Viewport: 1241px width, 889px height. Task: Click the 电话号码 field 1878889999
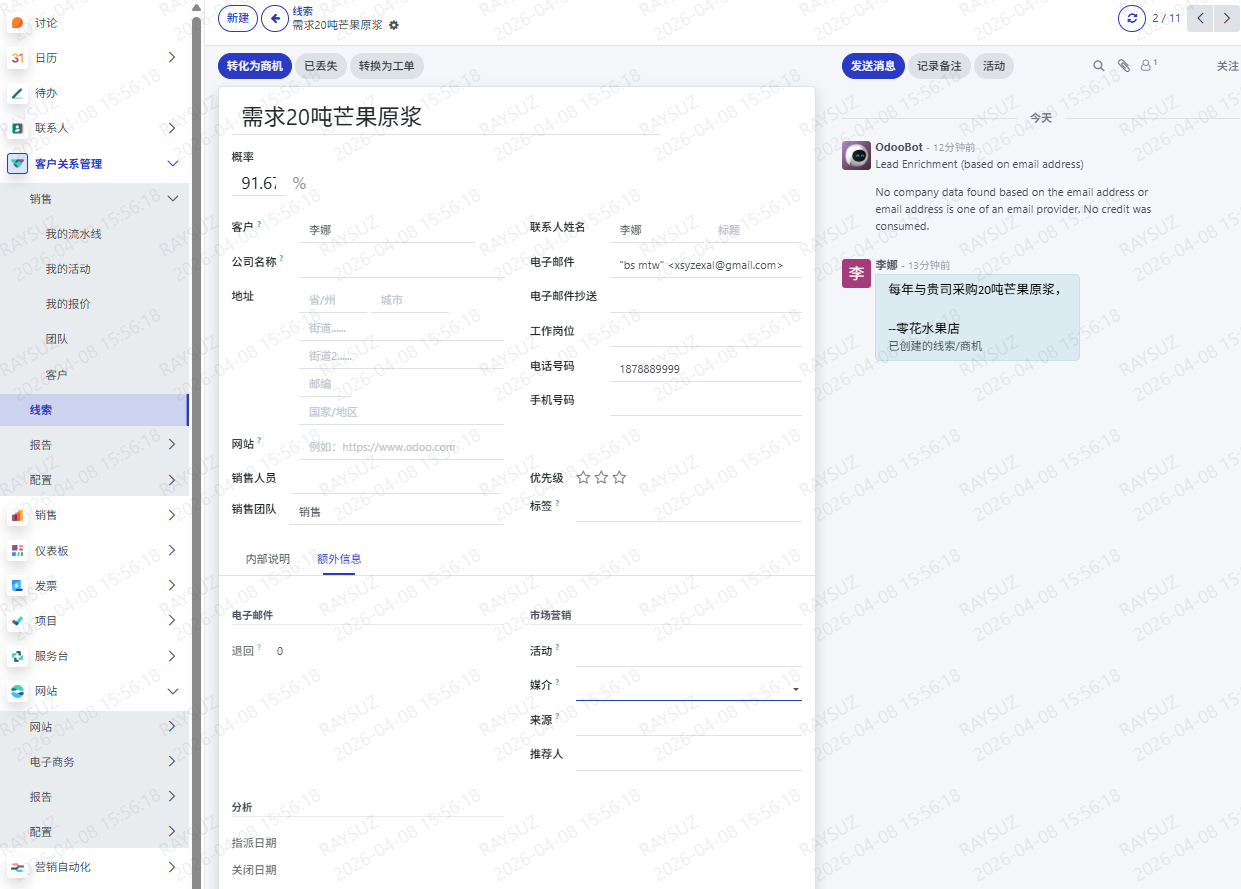tap(705, 369)
